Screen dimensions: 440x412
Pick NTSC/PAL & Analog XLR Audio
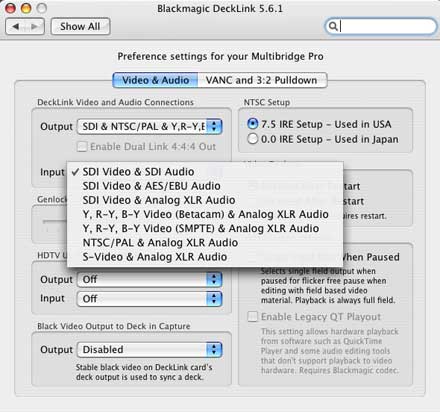[205, 242]
